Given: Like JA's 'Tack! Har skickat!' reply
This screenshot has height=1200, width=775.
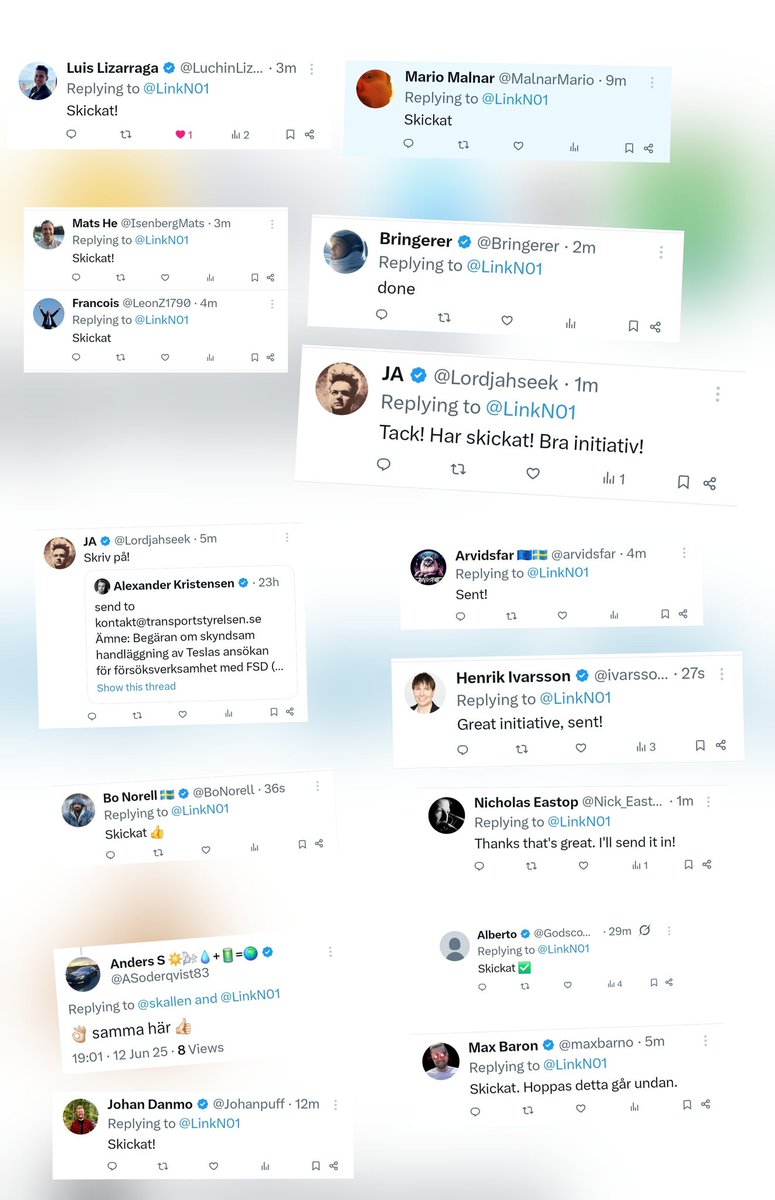Looking at the screenshot, I should pos(533,473).
